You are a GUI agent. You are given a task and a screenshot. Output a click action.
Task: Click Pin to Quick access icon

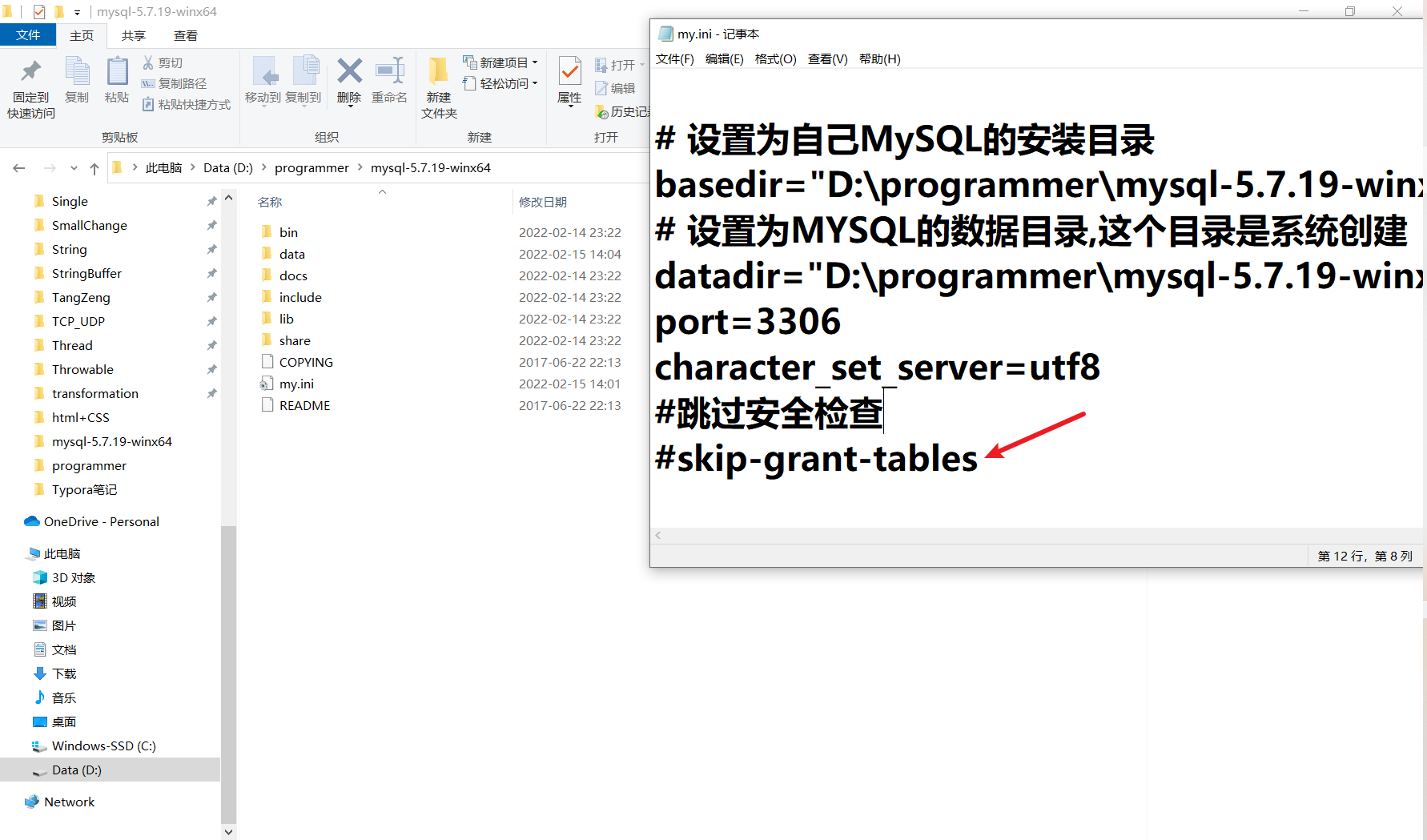(30, 71)
